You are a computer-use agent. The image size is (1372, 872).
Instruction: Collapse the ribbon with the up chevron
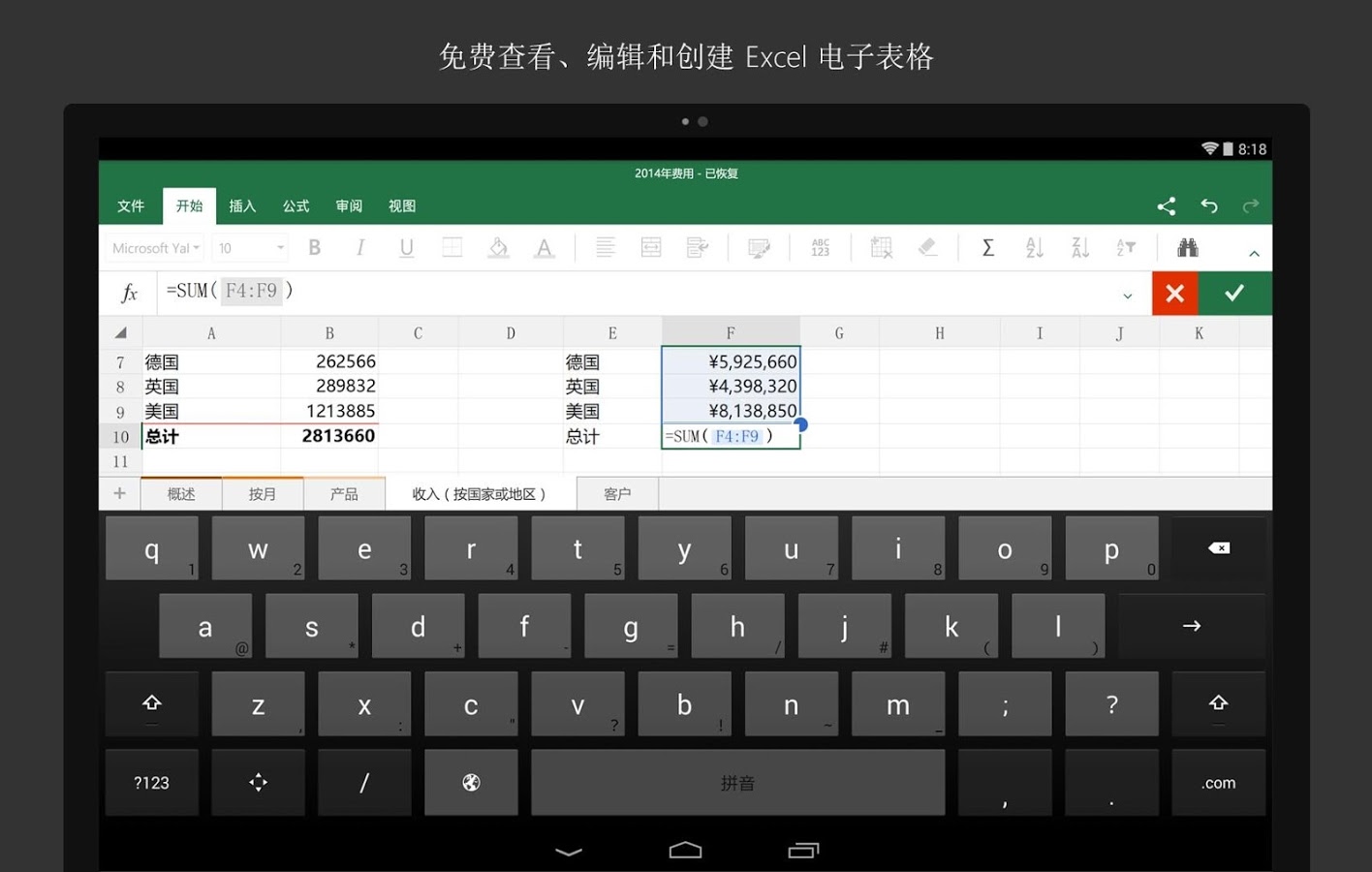pyautogui.click(x=1254, y=253)
